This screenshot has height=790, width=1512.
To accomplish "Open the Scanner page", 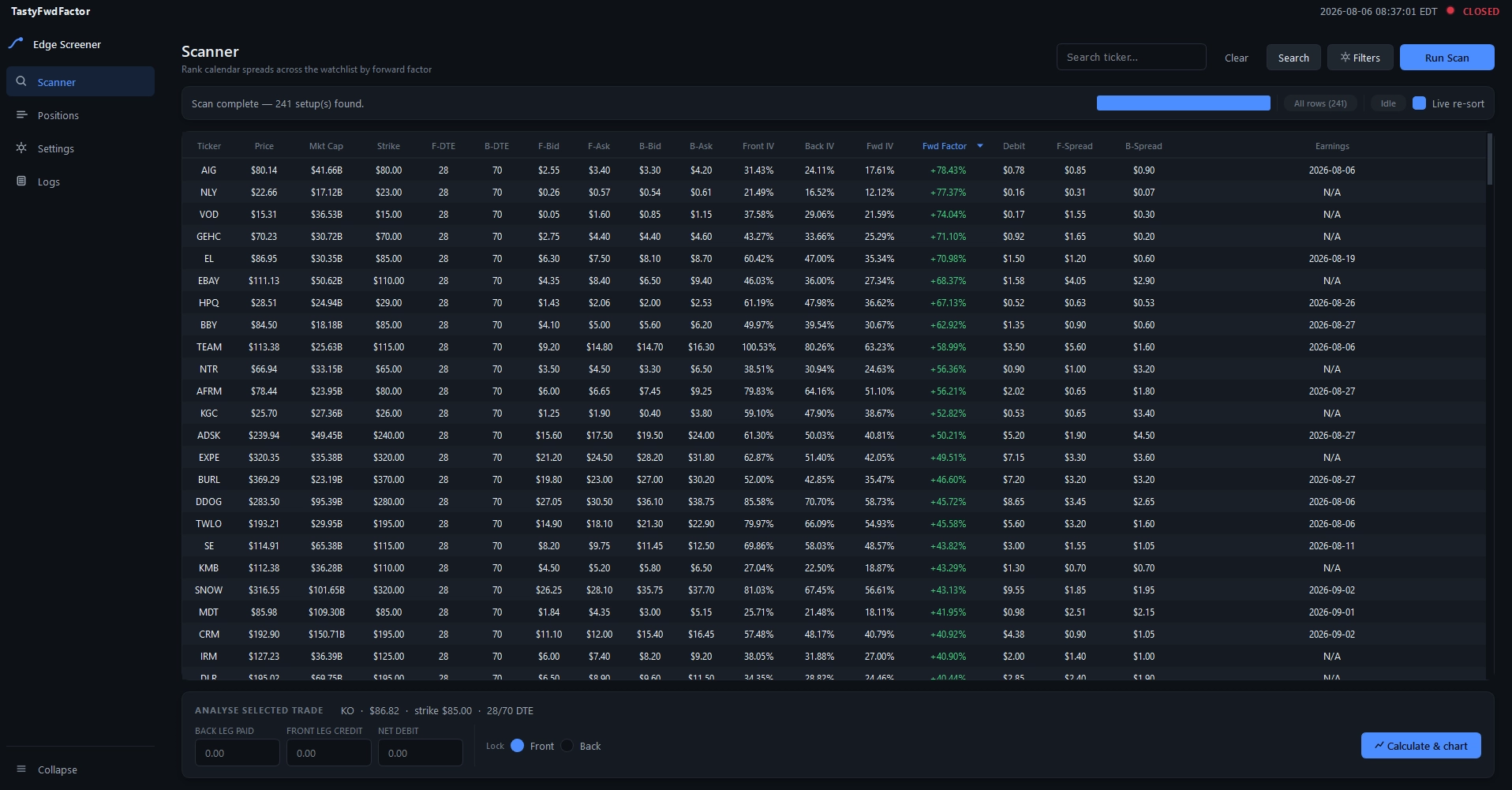I will click(80, 81).
